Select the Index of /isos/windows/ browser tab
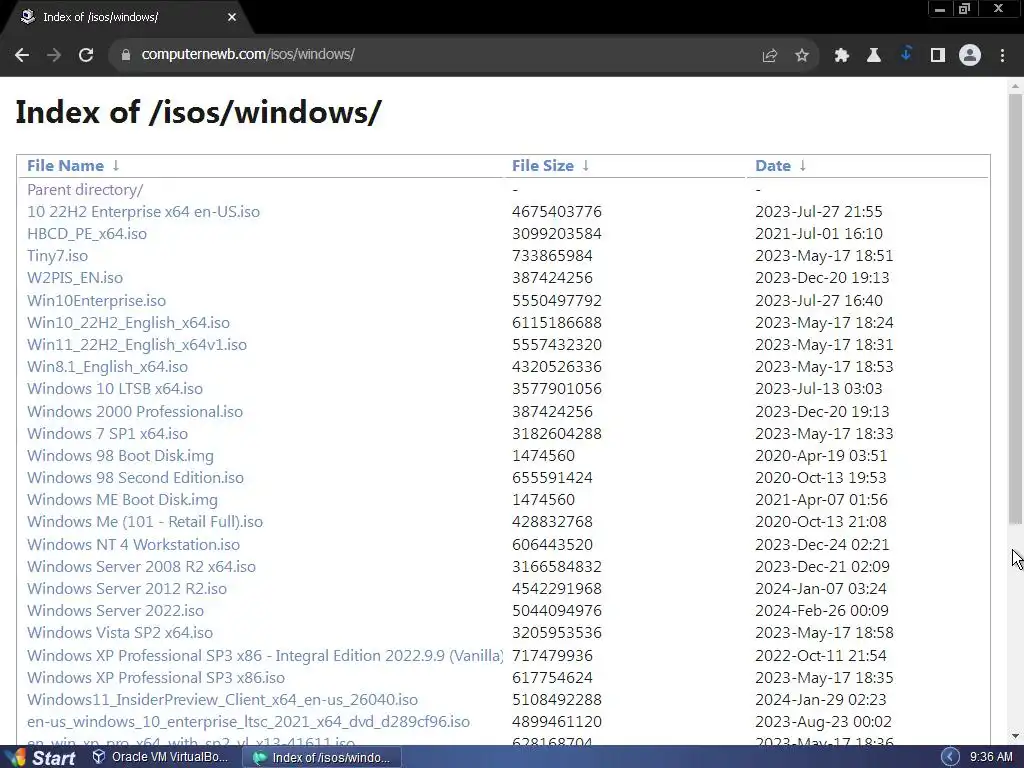1024x768 pixels. point(127,18)
